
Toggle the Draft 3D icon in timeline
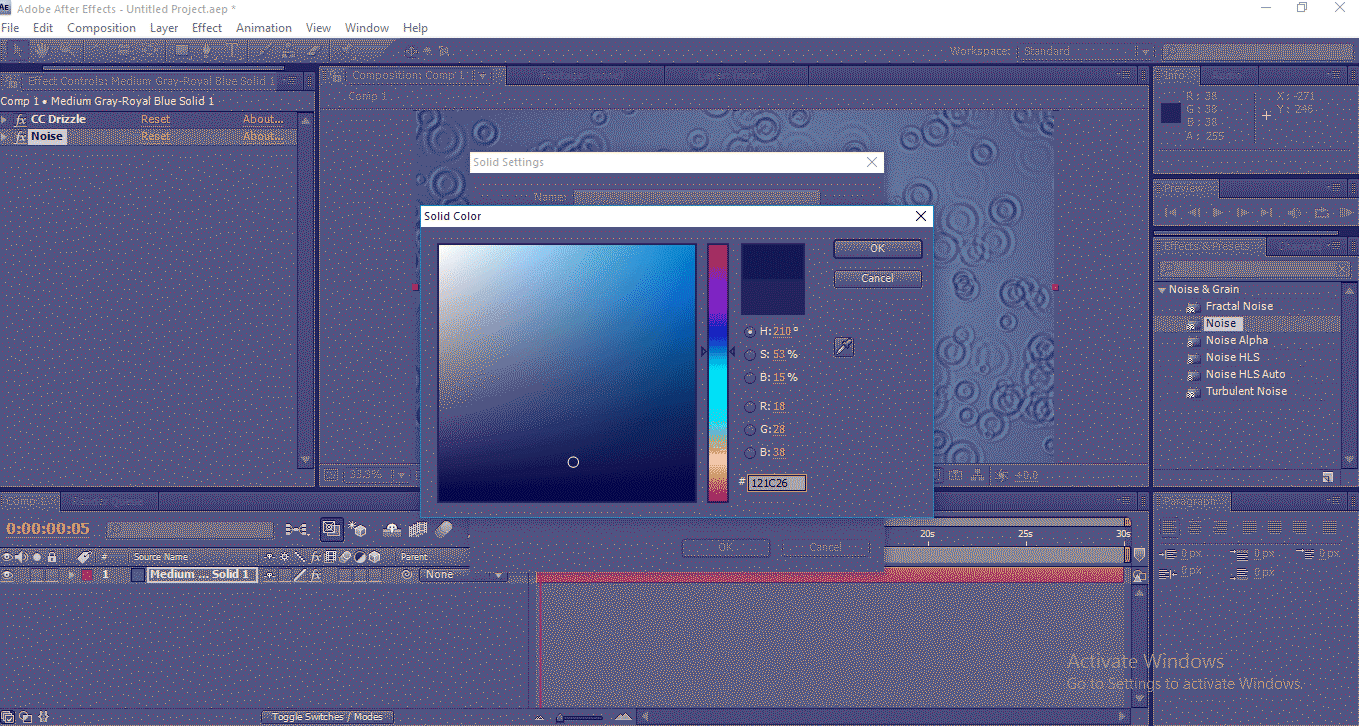point(332,529)
